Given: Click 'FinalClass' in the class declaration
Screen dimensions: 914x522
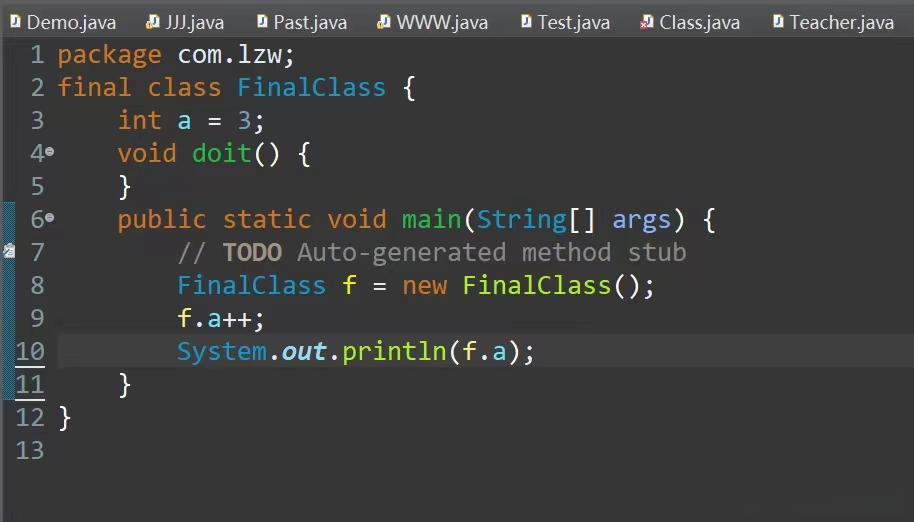Looking at the screenshot, I should click(311, 87).
